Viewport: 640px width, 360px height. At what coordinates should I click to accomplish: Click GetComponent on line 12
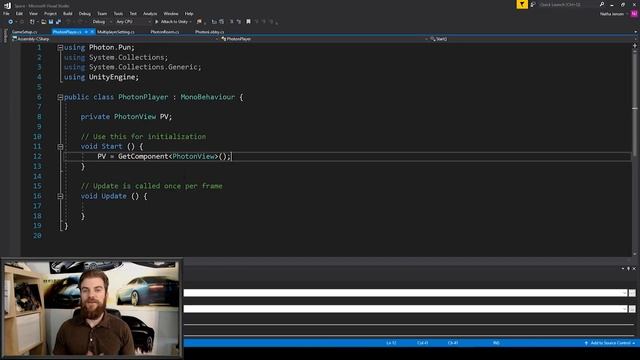click(x=143, y=156)
